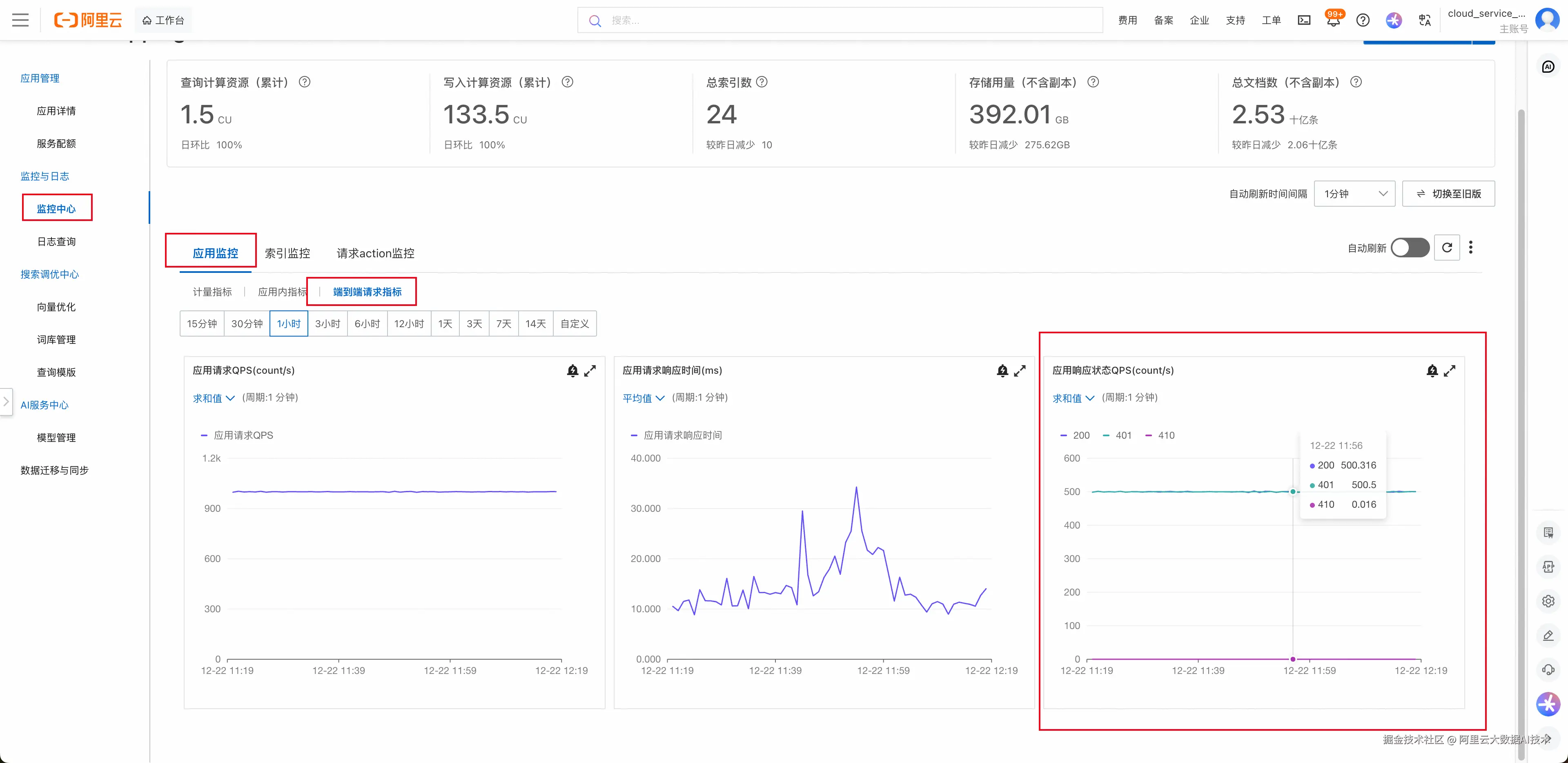Open the three-dot more options menu
The image size is (1568, 763).
point(1470,248)
